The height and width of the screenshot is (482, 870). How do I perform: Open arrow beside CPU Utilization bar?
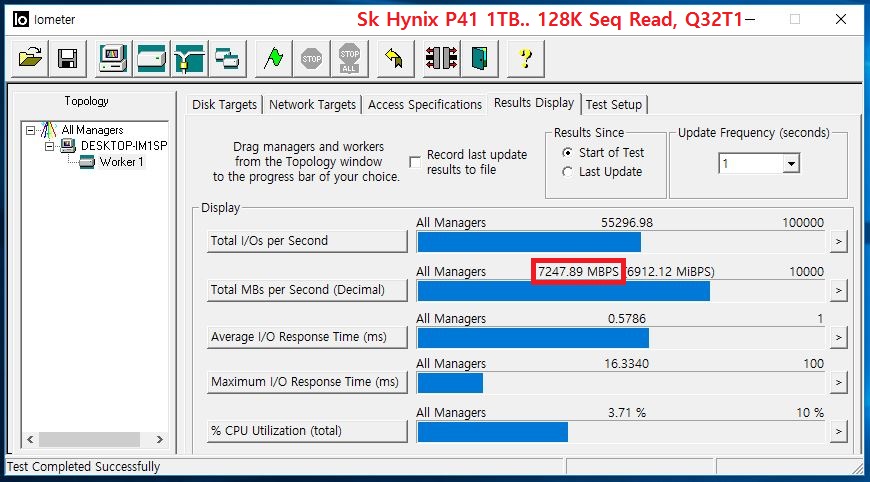tap(838, 431)
